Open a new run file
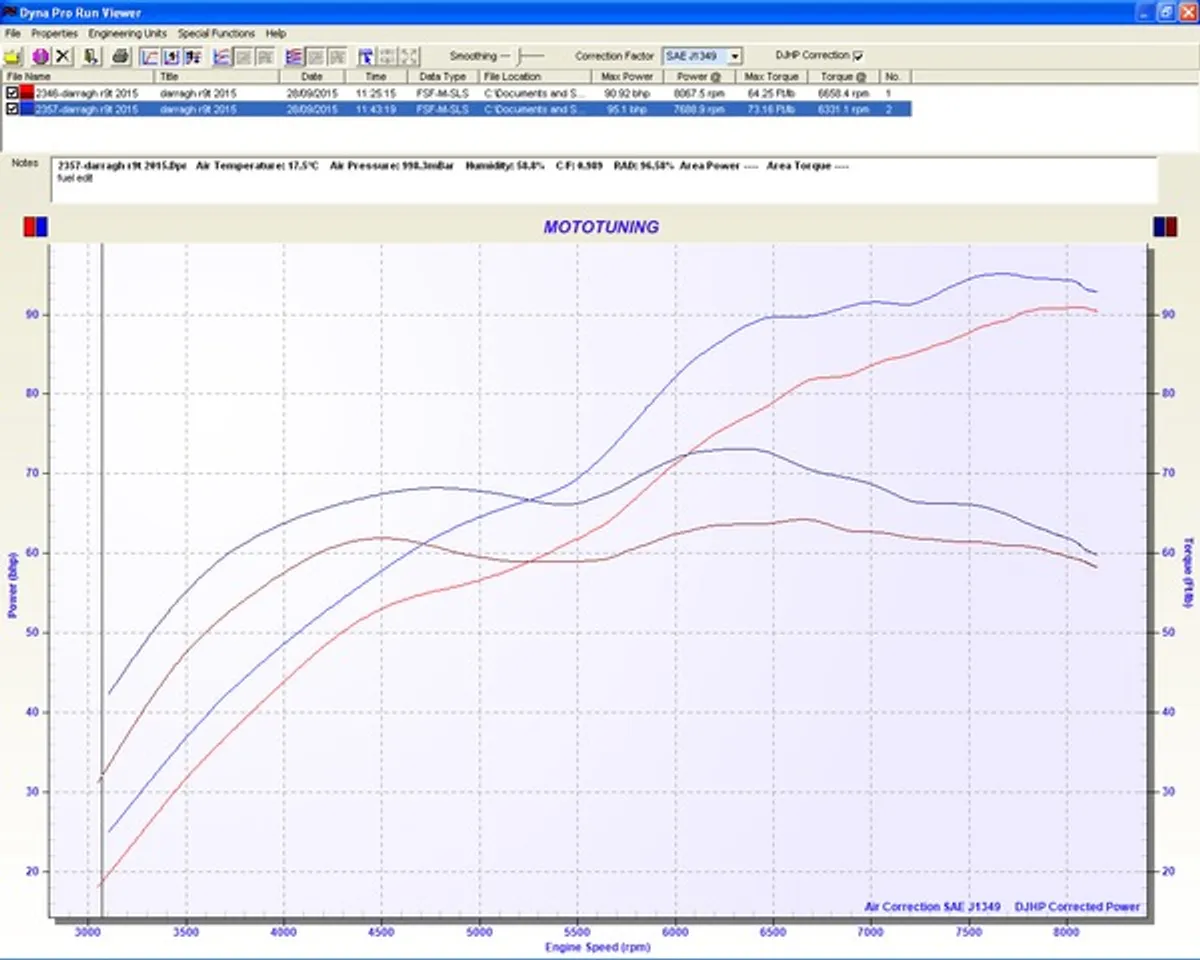Viewport: 1200px width, 960px height. pos(14,55)
